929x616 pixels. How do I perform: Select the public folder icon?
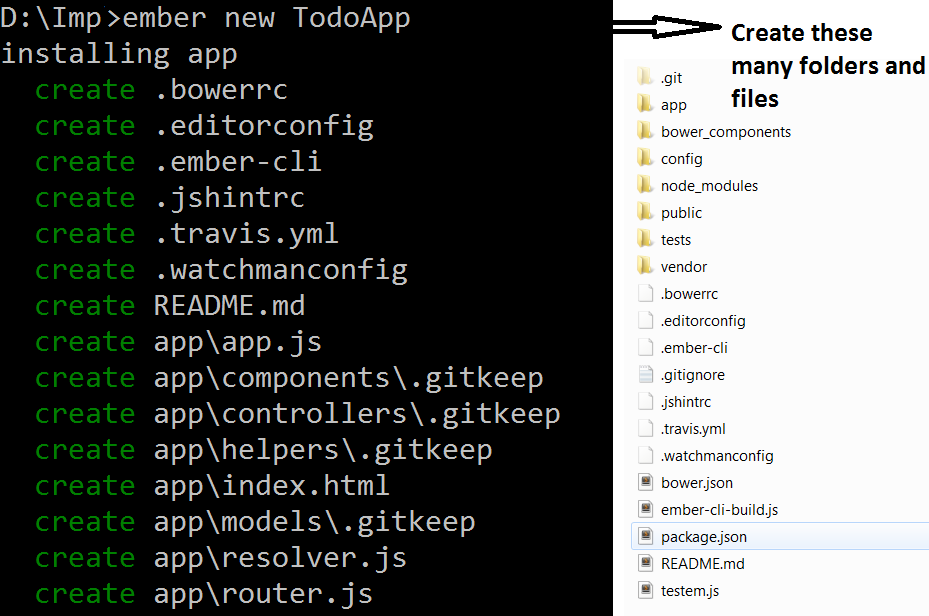645,212
